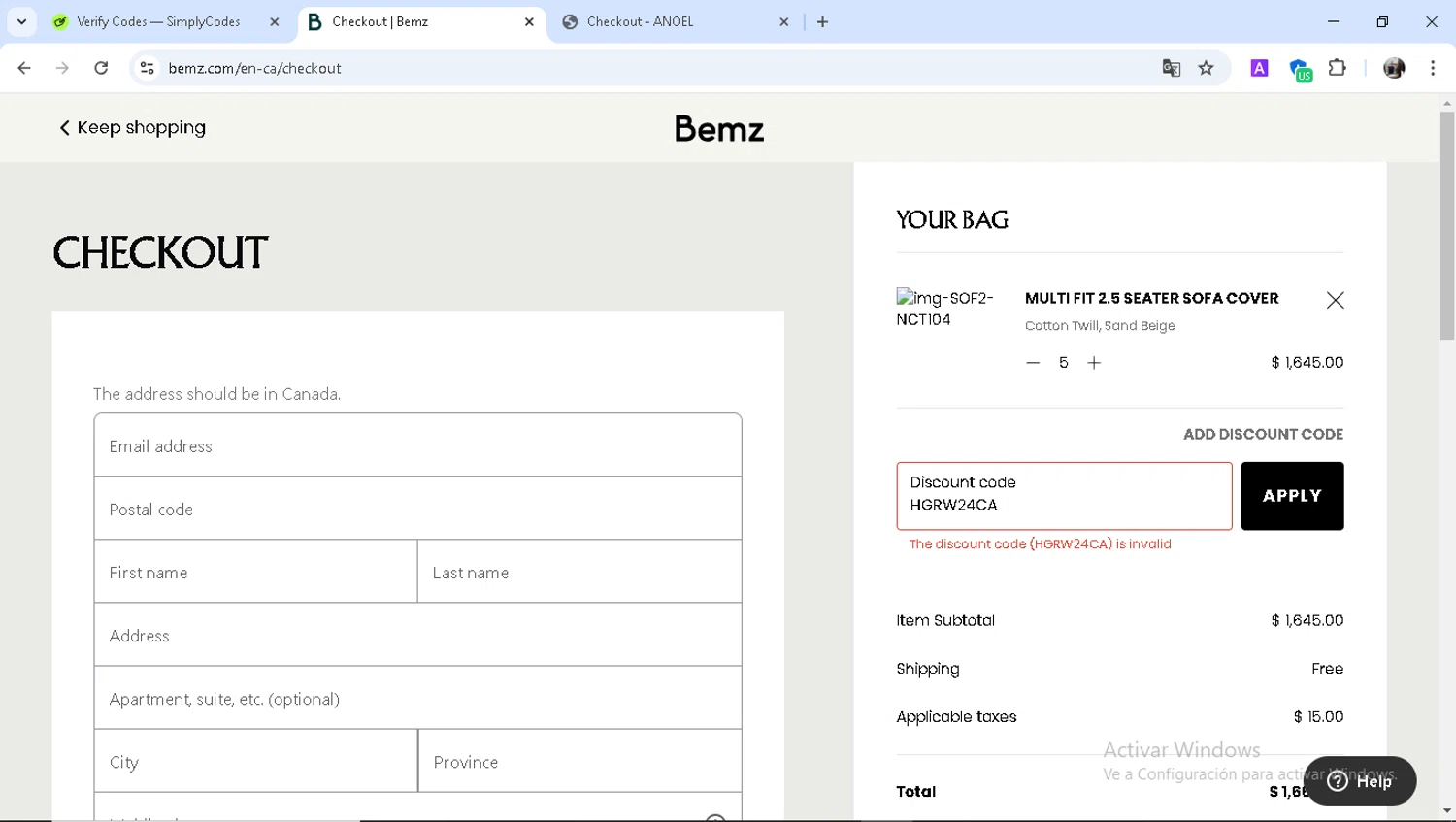Open the purple A extension
Viewport: 1456px width, 822px height.
tap(1259, 68)
